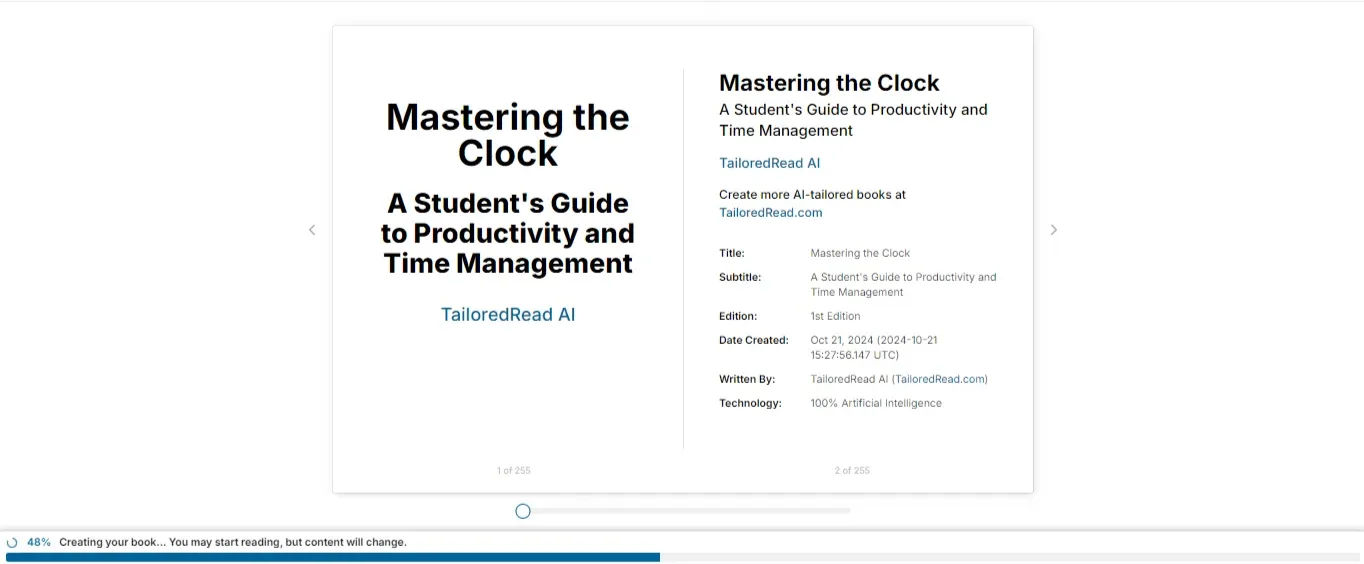Click the '1st Edition' value text

835,316
